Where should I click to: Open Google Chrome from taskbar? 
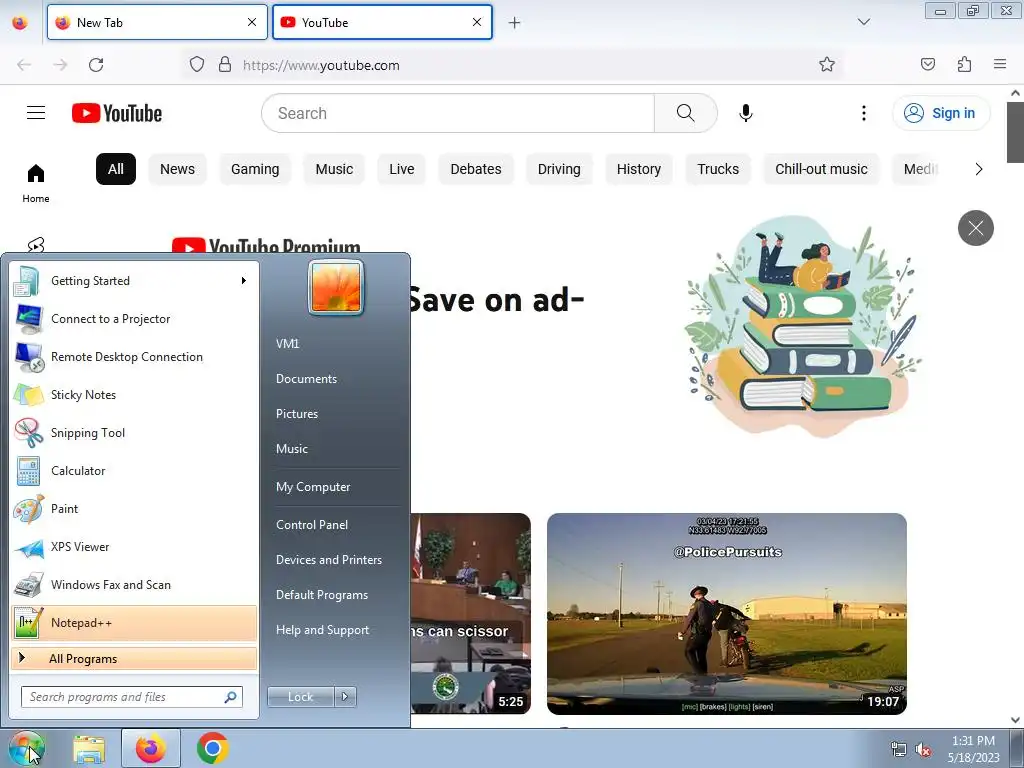213,748
